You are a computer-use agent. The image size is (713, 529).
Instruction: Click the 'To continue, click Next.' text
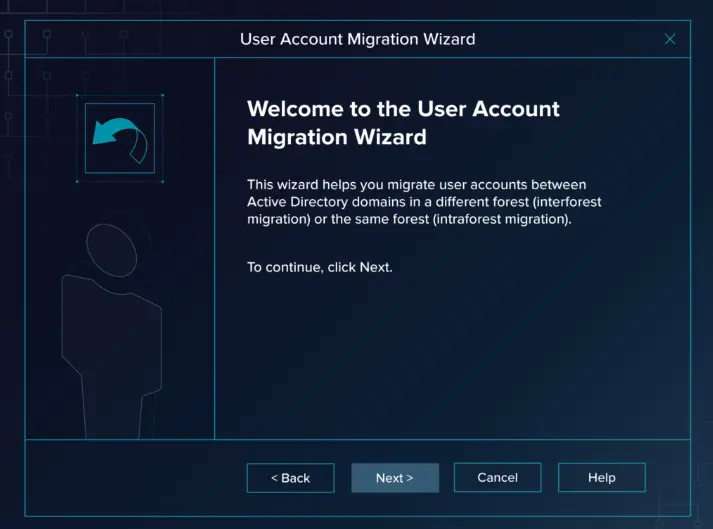pos(320,267)
